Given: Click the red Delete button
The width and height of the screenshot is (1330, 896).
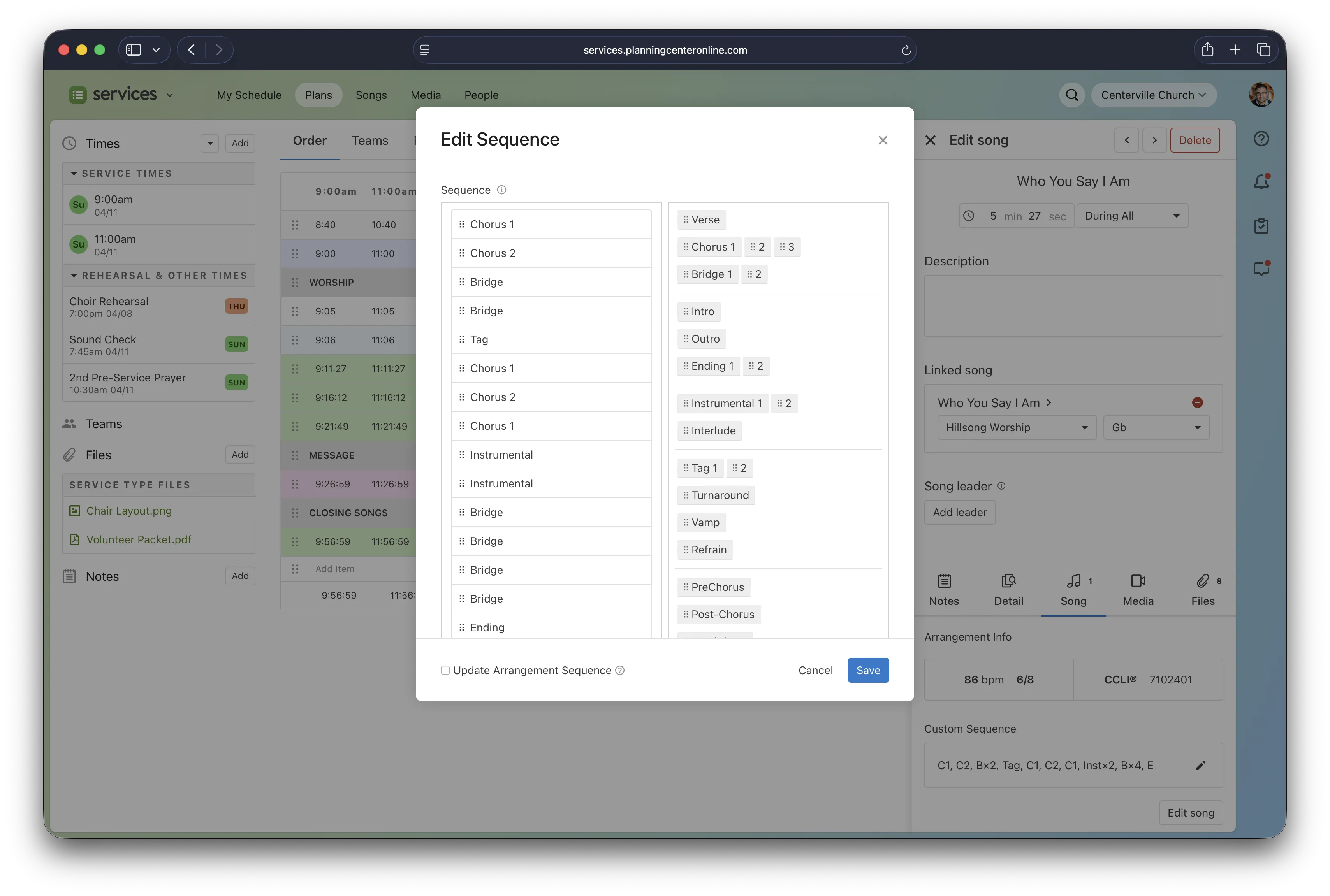Looking at the screenshot, I should point(1195,140).
